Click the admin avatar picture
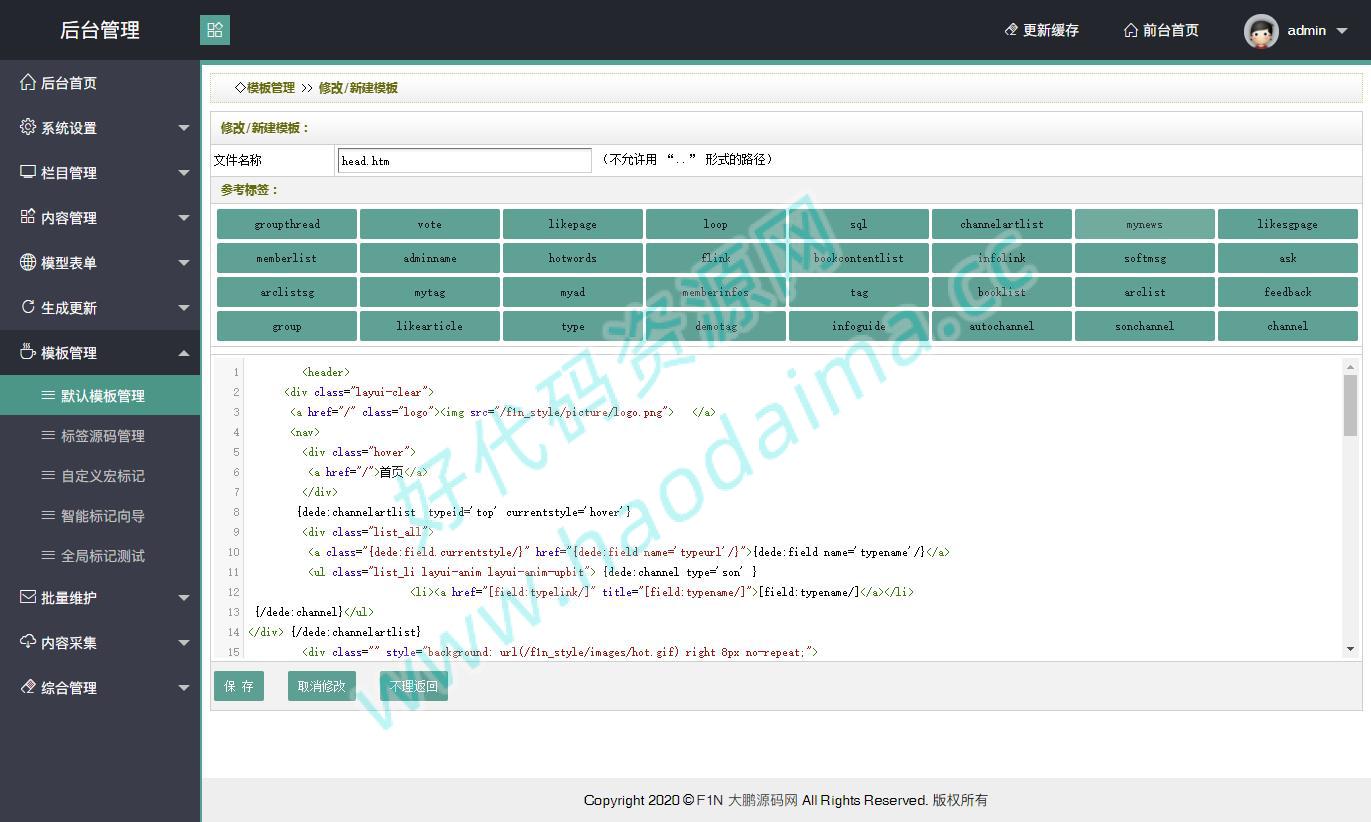The image size is (1371, 822). click(1261, 31)
